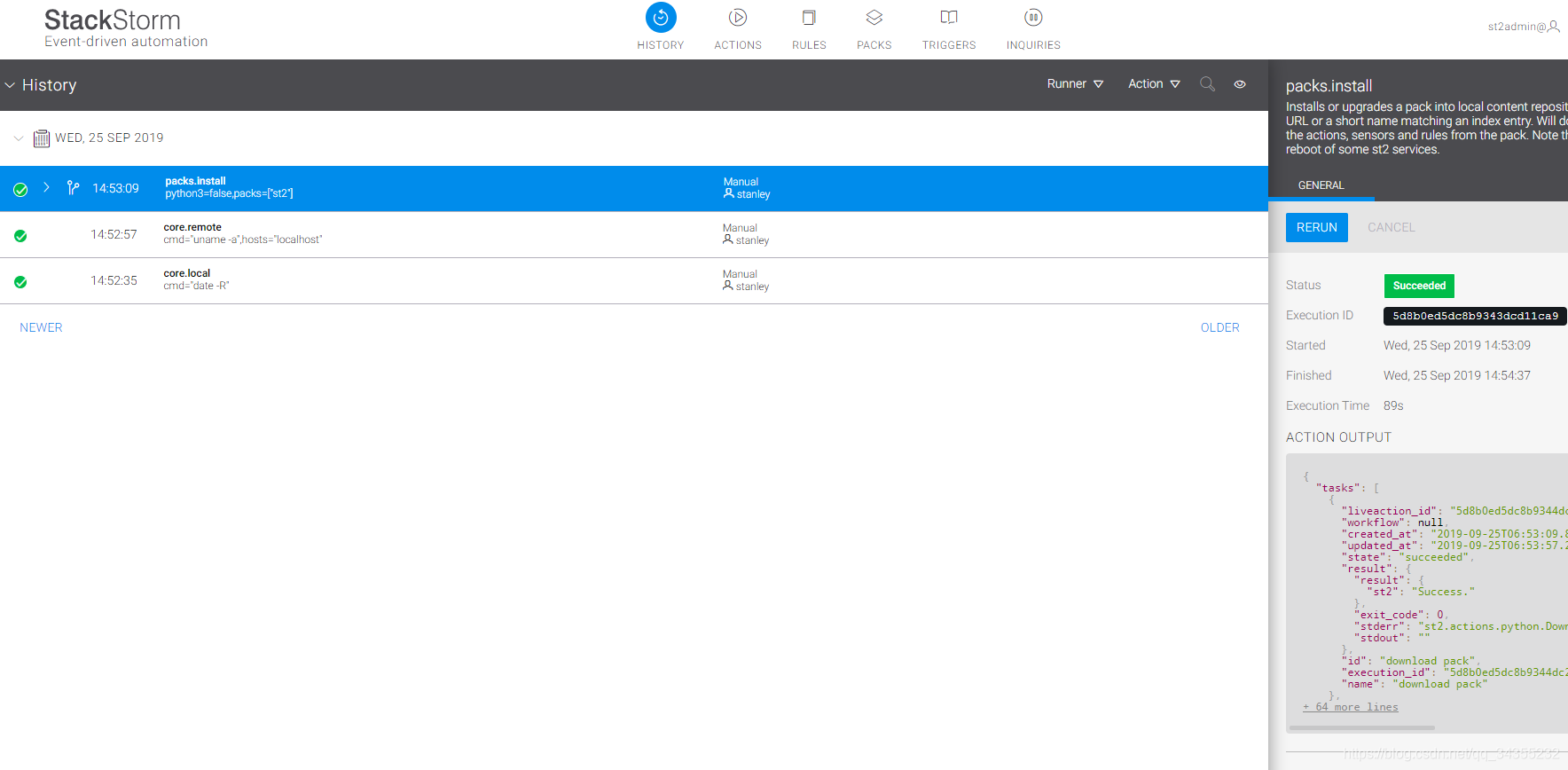The height and width of the screenshot is (770, 1568).
Task: Click the cmd="date -R" parameter text
Action: pyautogui.click(x=196, y=286)
